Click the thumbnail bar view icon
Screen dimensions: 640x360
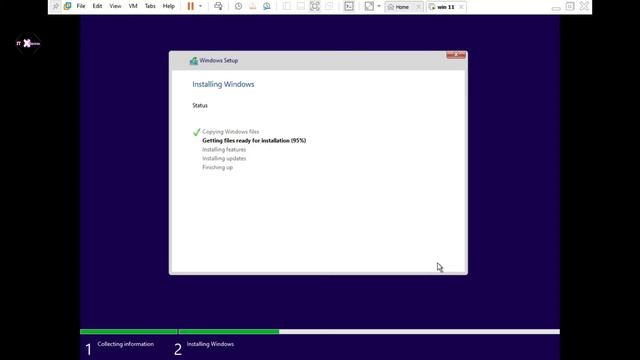point(301,6)
